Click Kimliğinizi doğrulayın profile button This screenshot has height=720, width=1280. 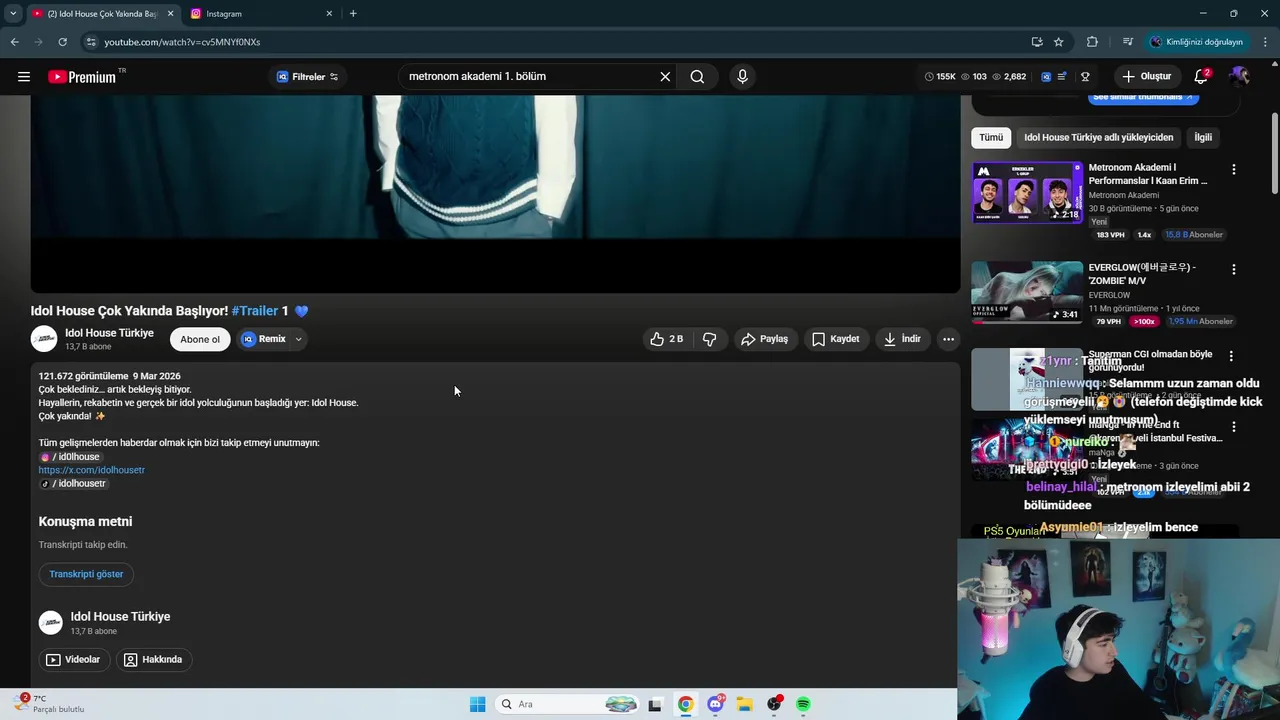tap(1197, 42)
